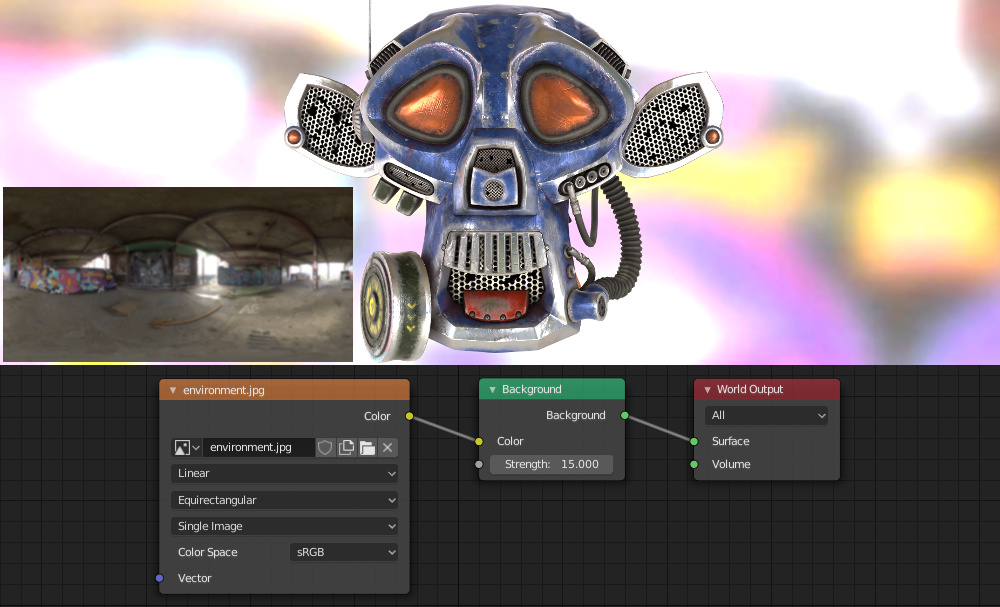Open the Linear interpolation dropdown
Screen dimensions: 1000x607
pyautogui.click(x=284, y=473)
